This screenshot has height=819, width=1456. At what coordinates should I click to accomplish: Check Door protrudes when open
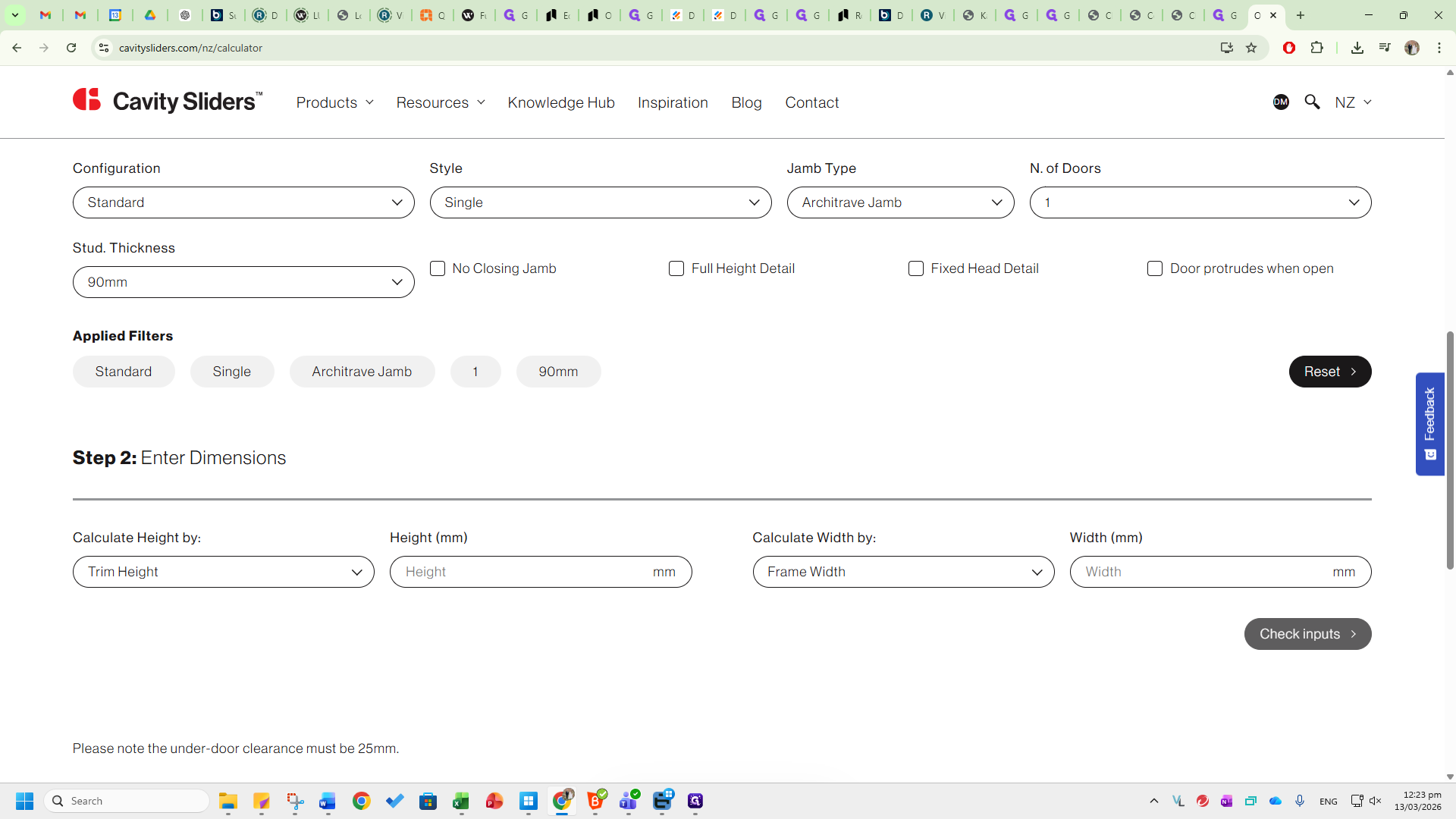pos(1155,268)
